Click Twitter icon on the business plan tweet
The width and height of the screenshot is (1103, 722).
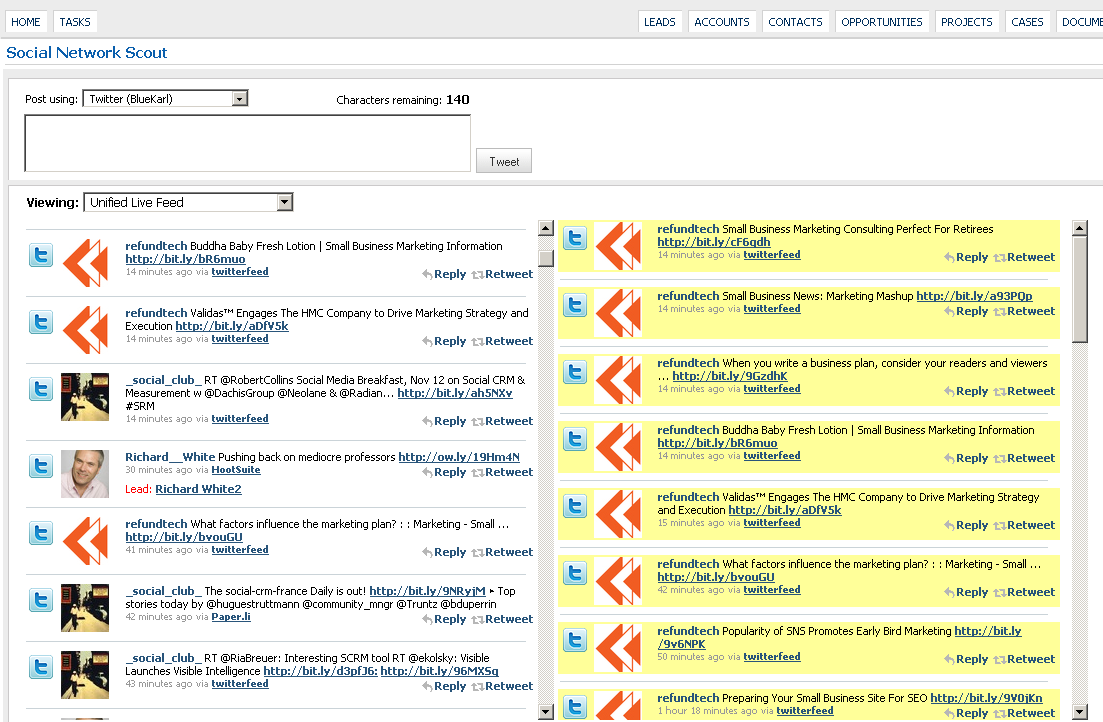(x=575, y=372)
